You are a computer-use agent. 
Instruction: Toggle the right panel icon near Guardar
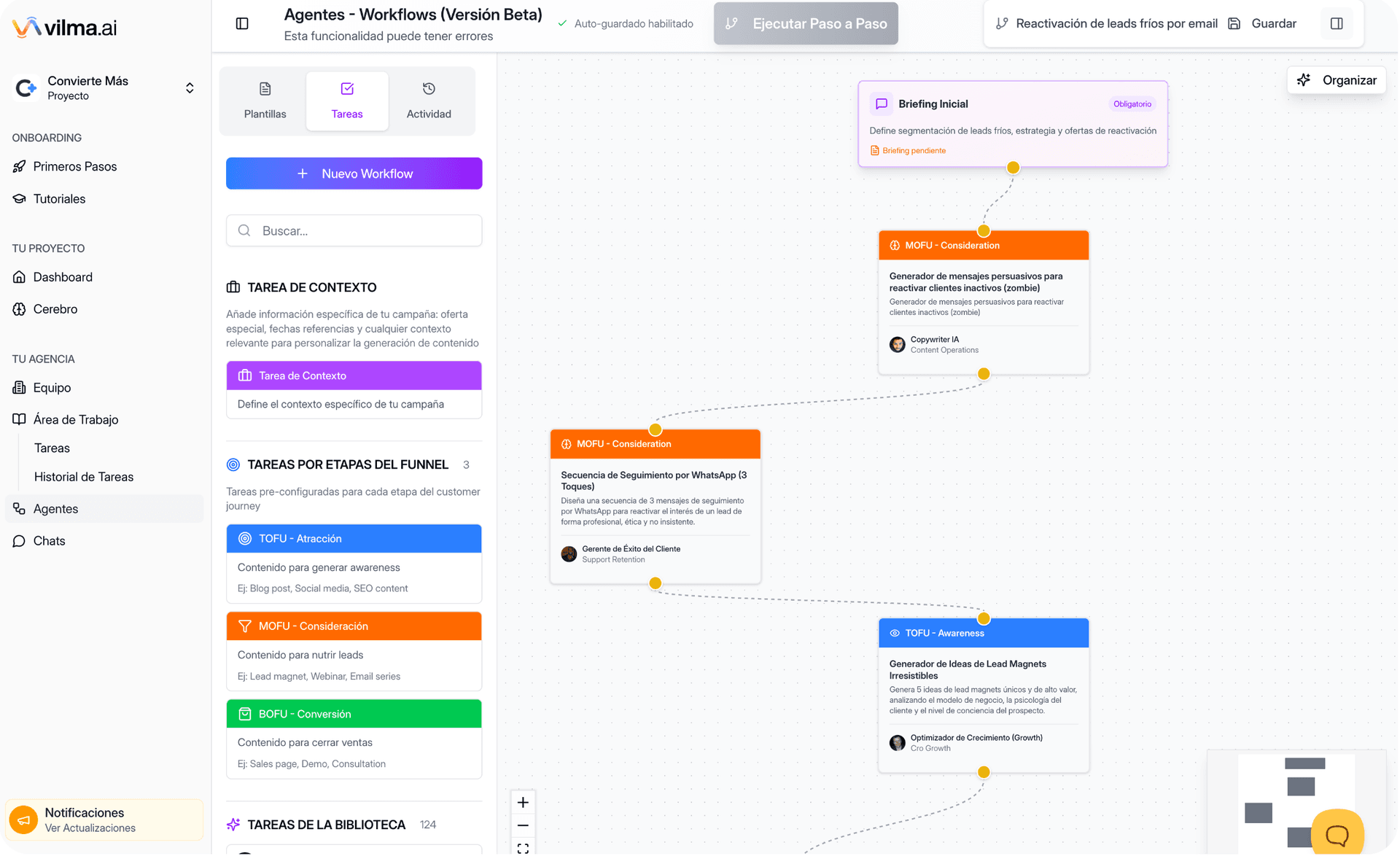[1336, 24]
